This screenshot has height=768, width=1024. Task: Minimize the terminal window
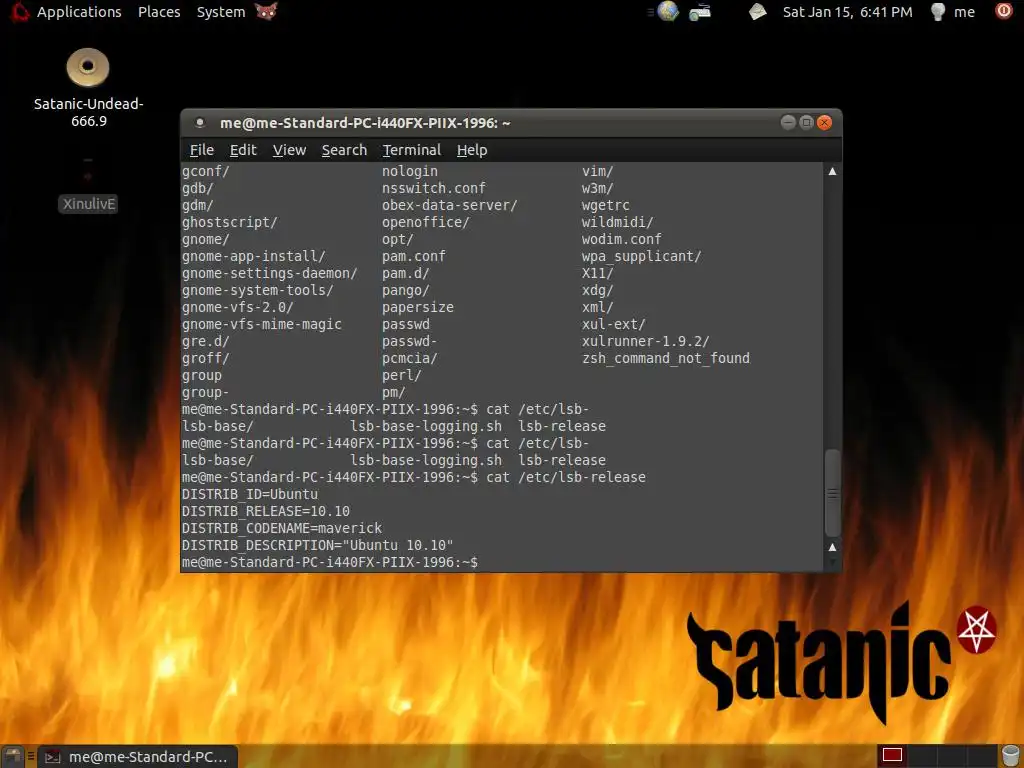coord(788,122)
